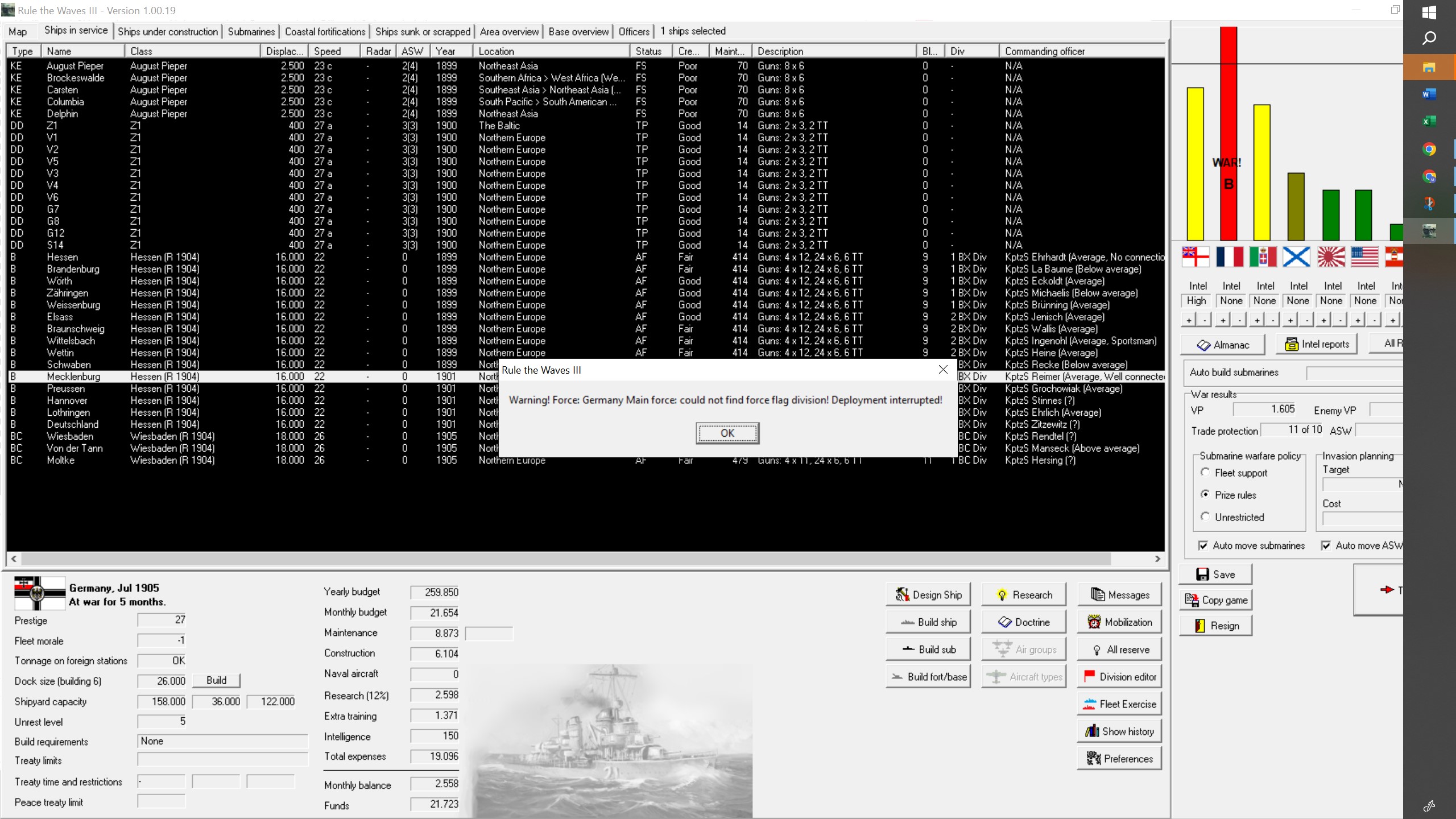Toggle Auto move ASW
Screen dimensions: 1456x819
[1326, 545]
